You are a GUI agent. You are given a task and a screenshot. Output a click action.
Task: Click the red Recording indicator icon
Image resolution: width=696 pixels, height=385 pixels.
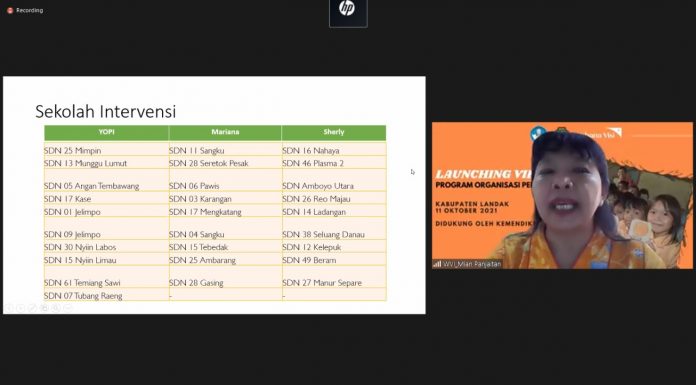point(10,10)
